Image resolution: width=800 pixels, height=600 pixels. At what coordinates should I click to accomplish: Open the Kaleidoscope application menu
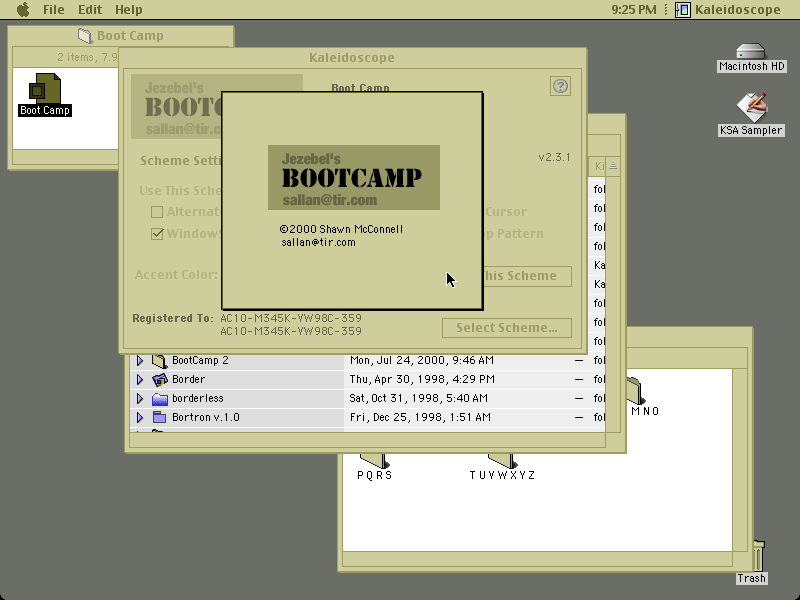tap(728, 10)
